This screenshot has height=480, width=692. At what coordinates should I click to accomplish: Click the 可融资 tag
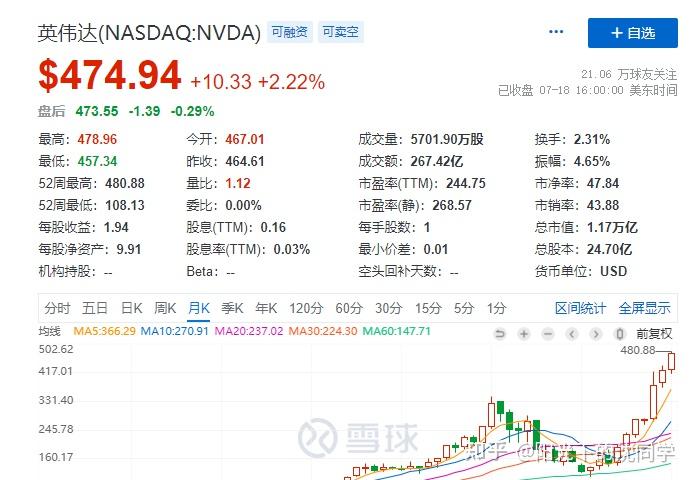click(290, 32)
